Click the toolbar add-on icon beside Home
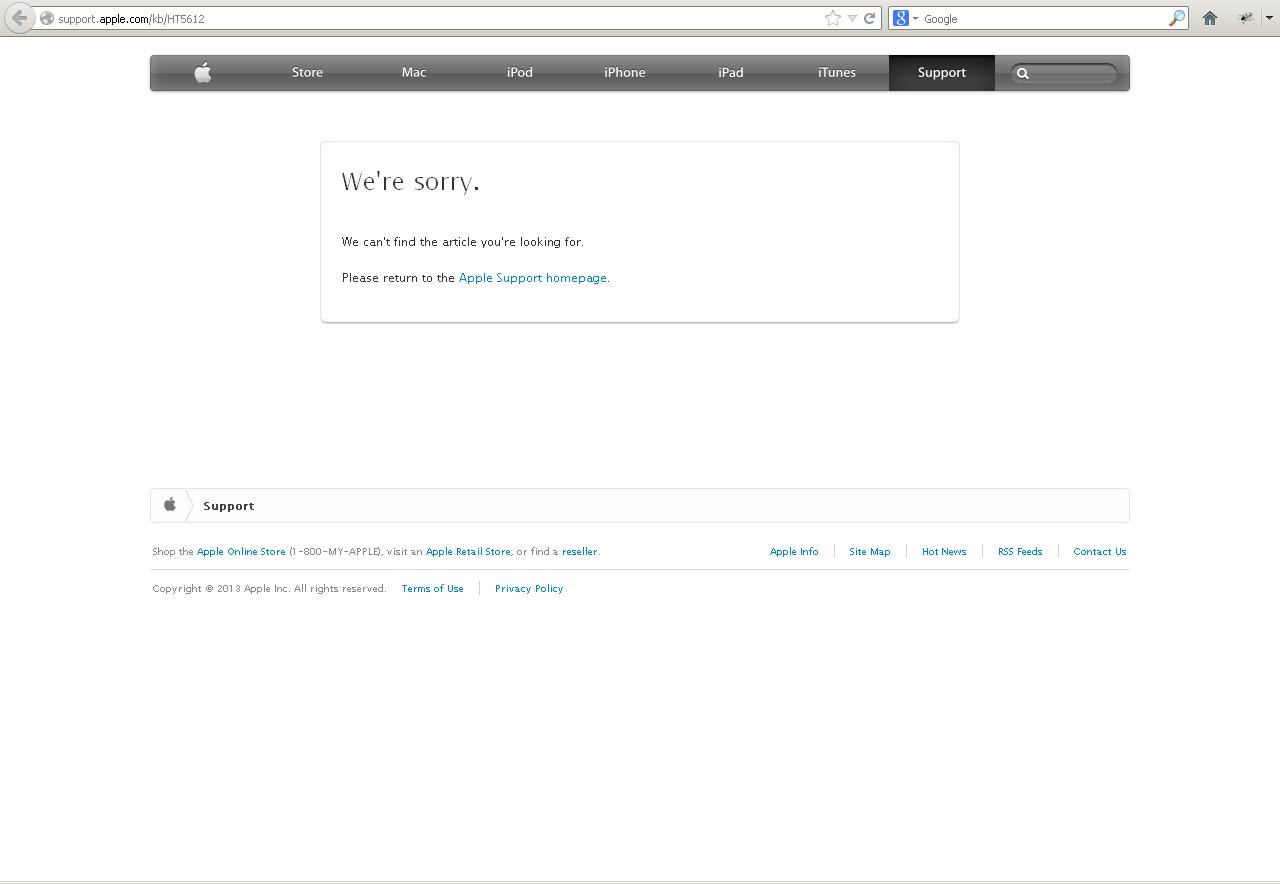 point(1246,18)
